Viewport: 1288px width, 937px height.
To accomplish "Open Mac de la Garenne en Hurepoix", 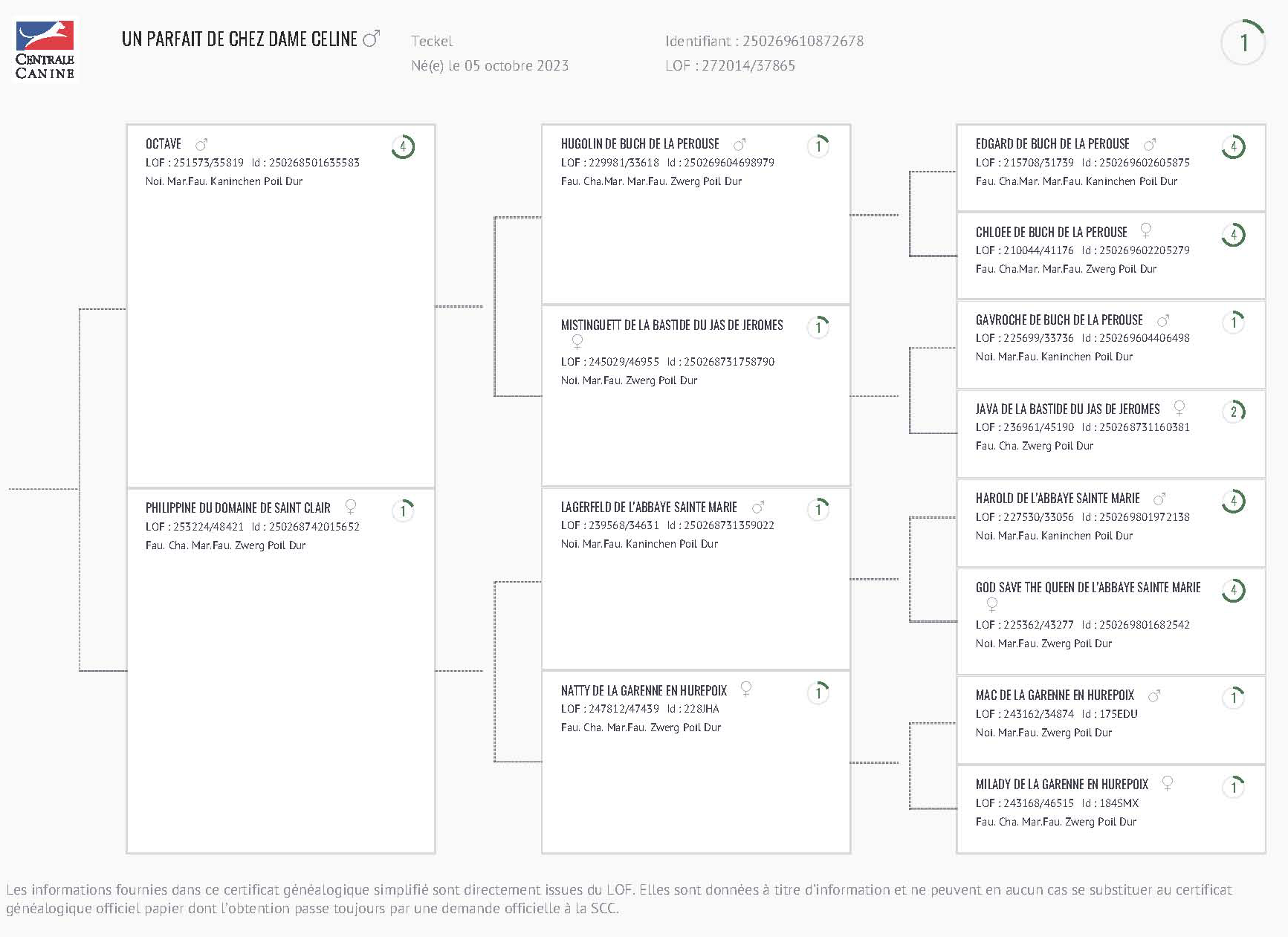I will point(1055,696).
